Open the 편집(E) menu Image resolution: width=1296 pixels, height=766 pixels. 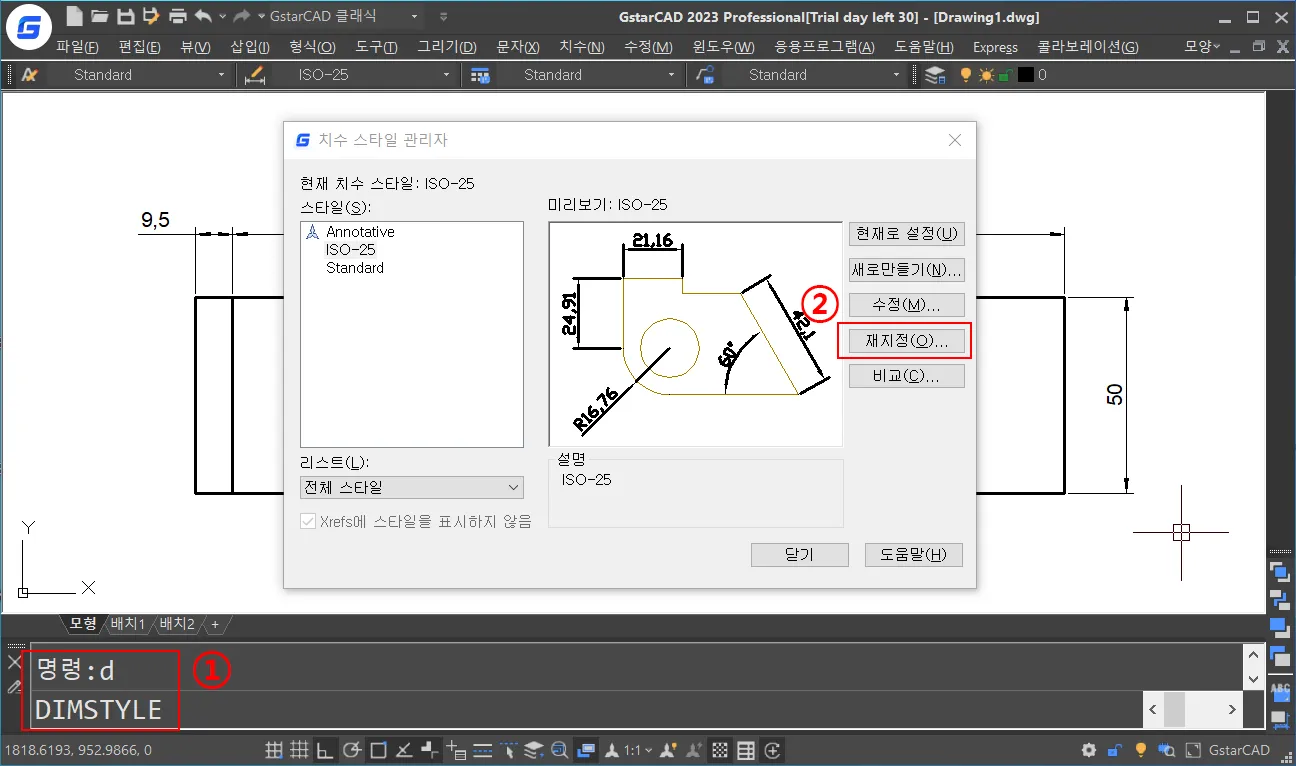pos(140,47)
